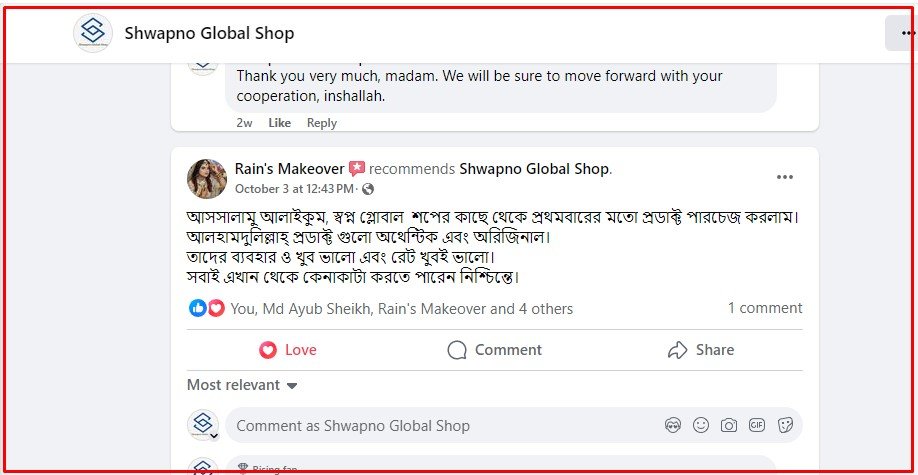Click the Shwapno Global Shop logo in header

(x=93, y=33)
